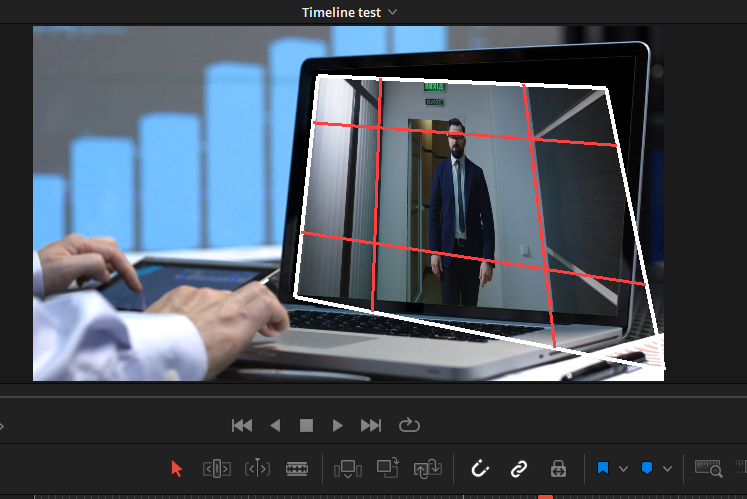The image size is (747, 499).
Task: Click the Insert Clip icon
Action: 348,468
